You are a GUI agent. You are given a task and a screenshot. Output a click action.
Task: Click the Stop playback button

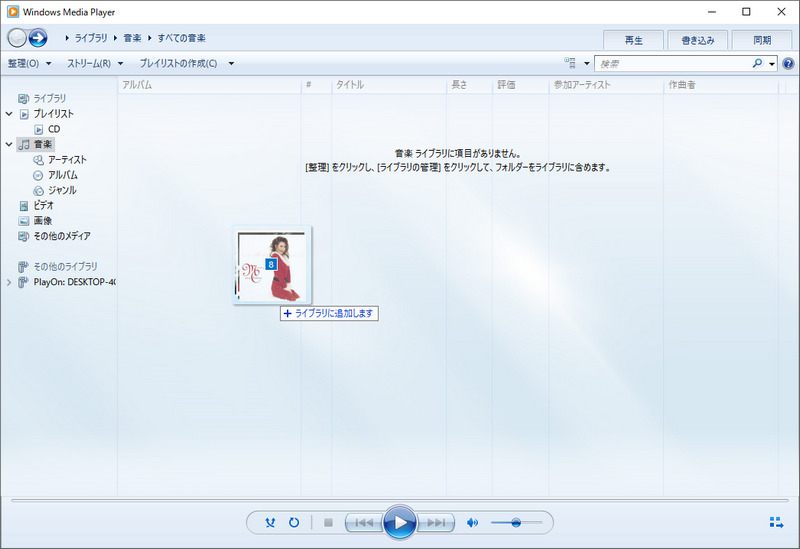click(x=329, y=522)
